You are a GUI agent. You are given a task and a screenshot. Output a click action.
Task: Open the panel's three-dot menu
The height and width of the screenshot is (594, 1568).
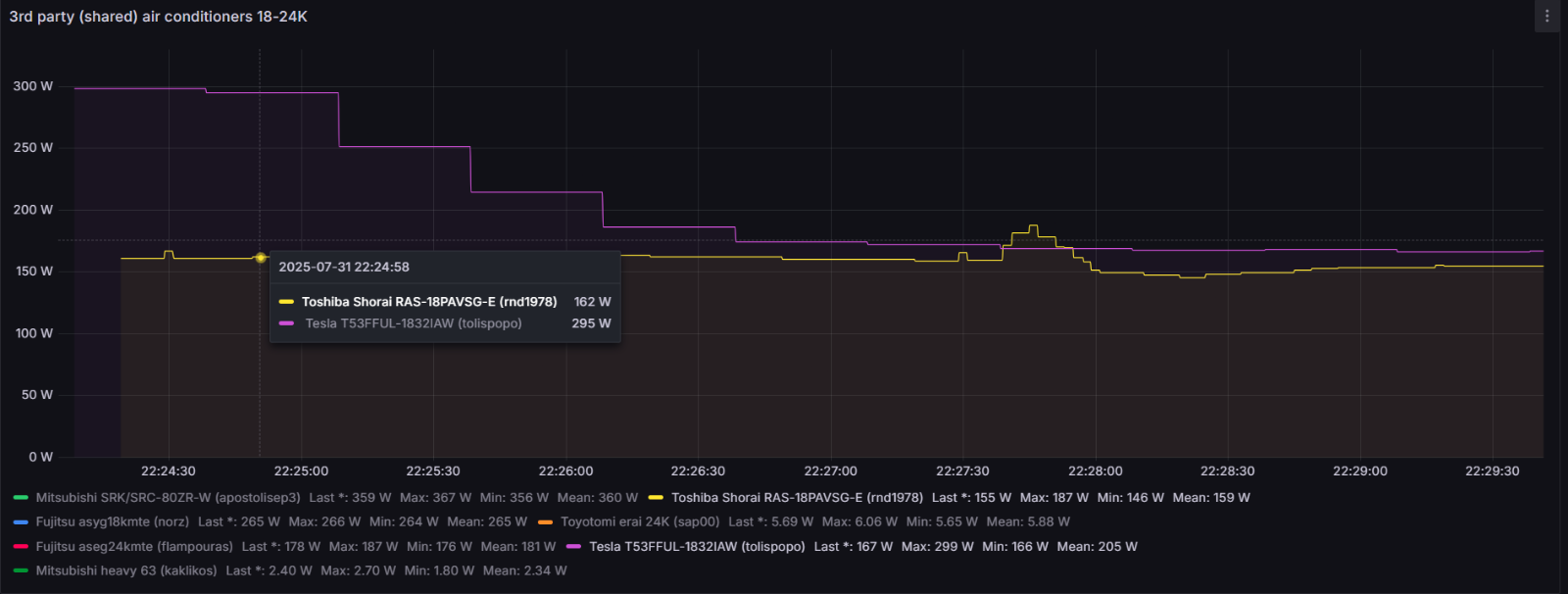(1547, 16)
